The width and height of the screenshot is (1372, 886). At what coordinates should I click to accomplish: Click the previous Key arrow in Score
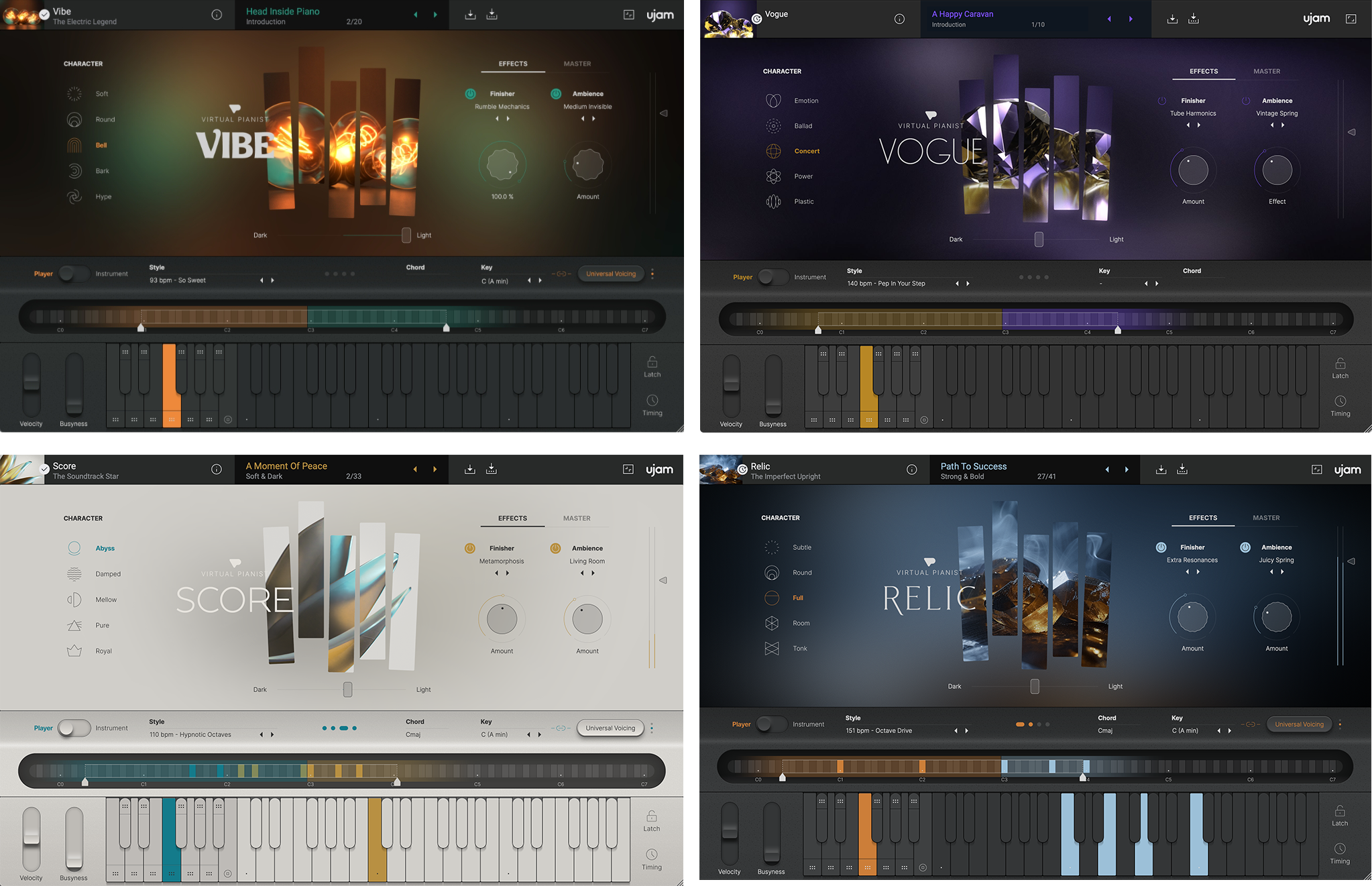[x=528, y=734]
